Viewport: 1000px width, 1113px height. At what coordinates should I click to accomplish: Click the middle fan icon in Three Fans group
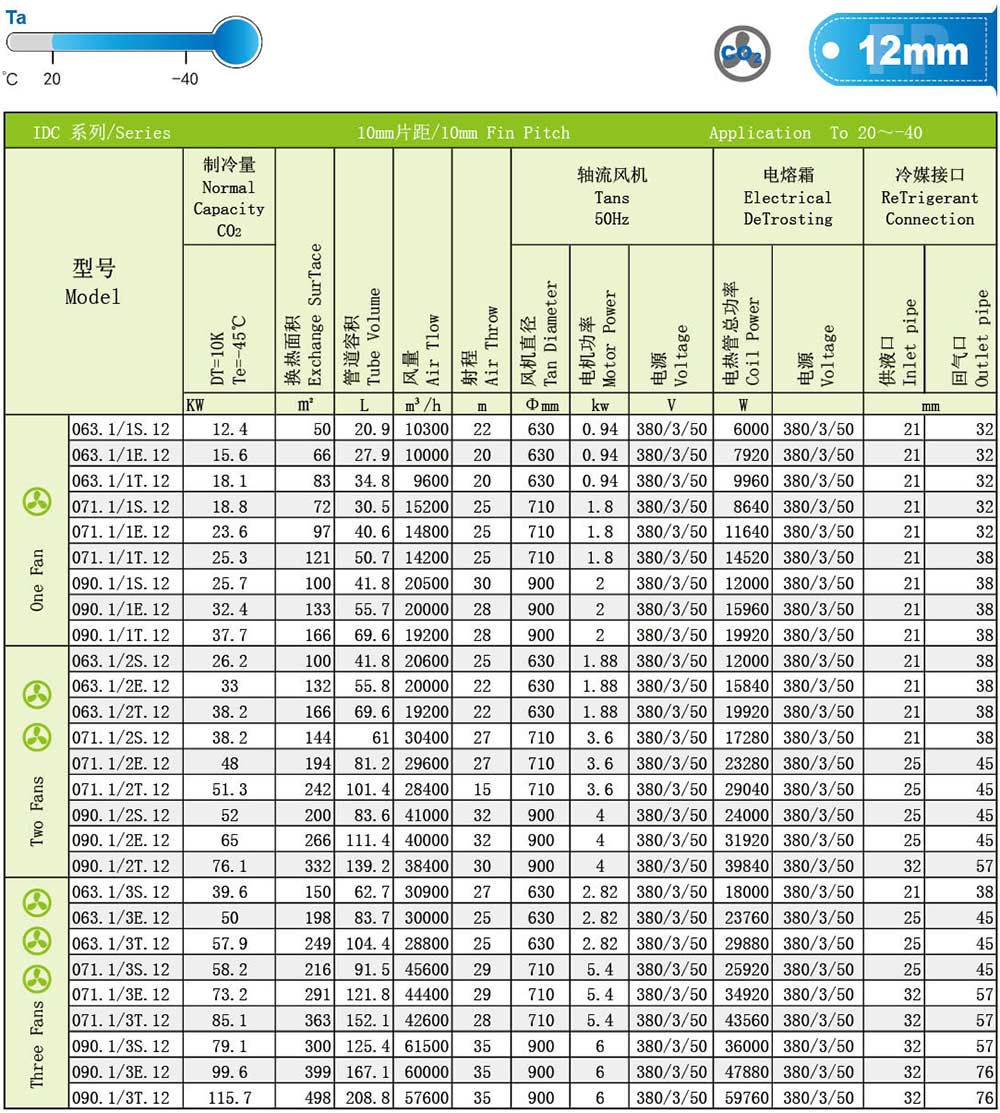(37, 941)
